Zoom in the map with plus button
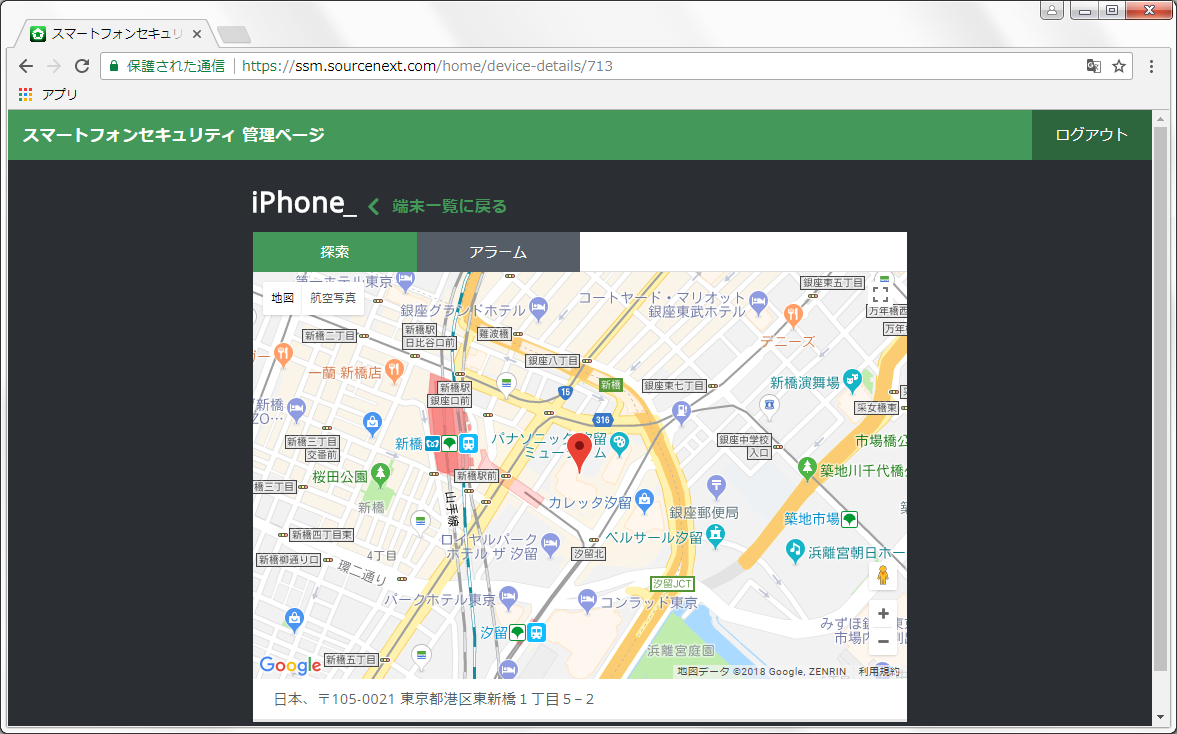This screenshot has height=734, width=1177. click(x=883, y=614)
